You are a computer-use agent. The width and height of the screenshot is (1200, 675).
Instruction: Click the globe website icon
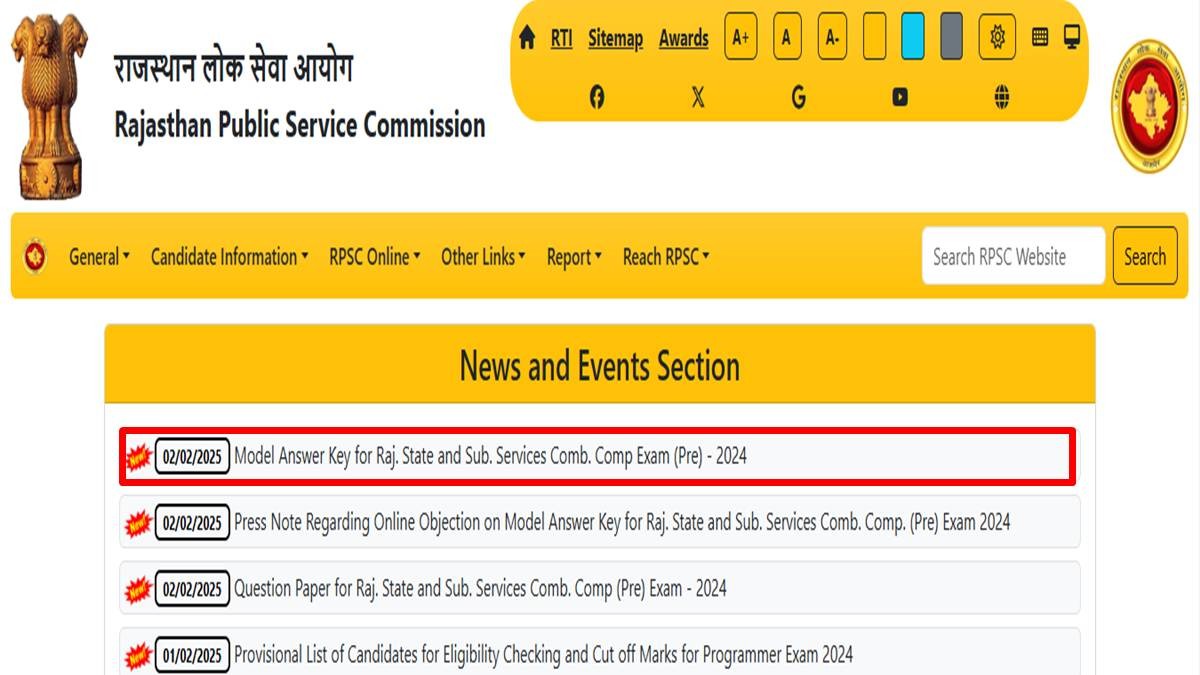tap(1002, 97)
